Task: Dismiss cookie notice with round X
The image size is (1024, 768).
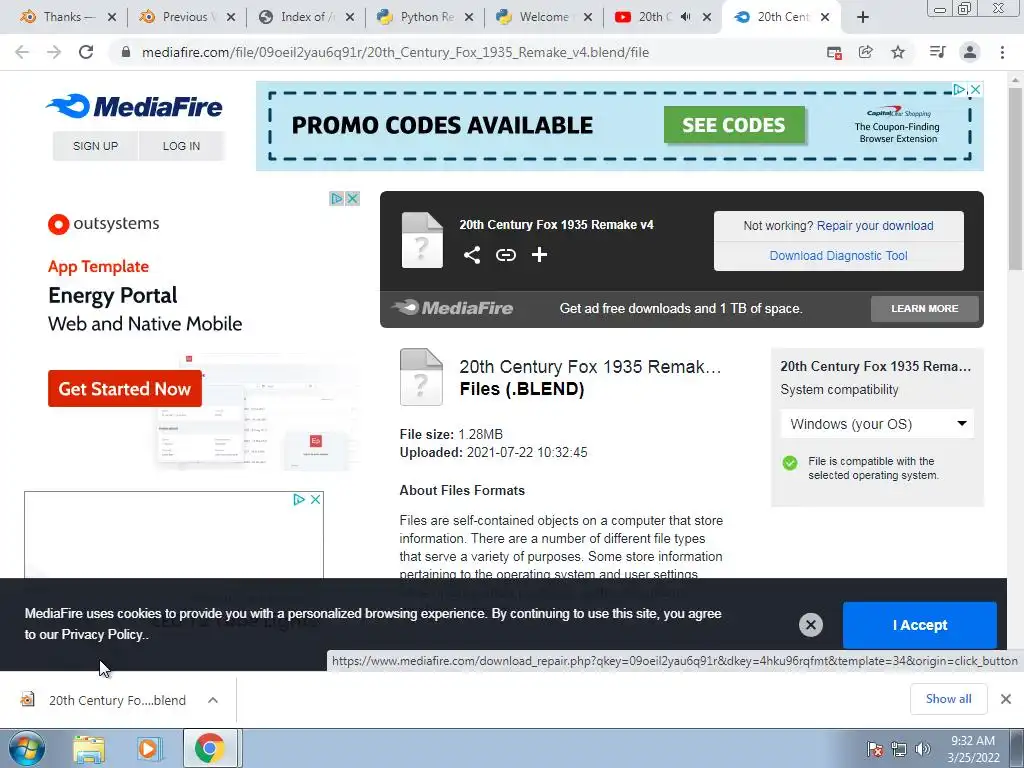Action: [810, 625]
